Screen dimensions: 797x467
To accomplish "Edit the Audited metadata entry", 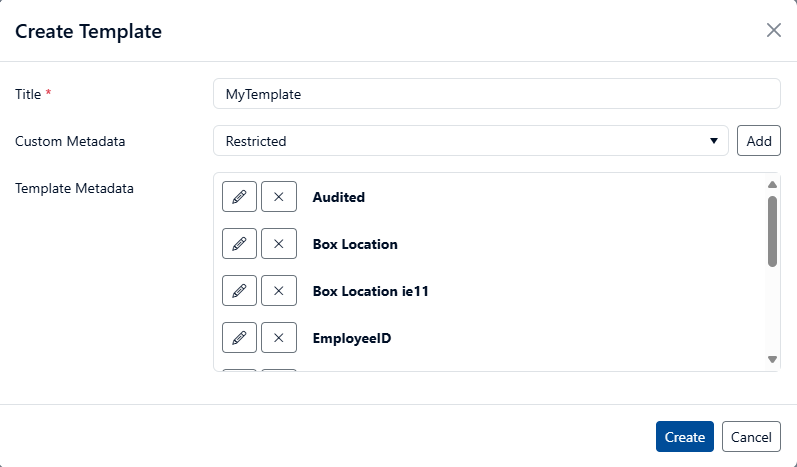I will [239, 197].
